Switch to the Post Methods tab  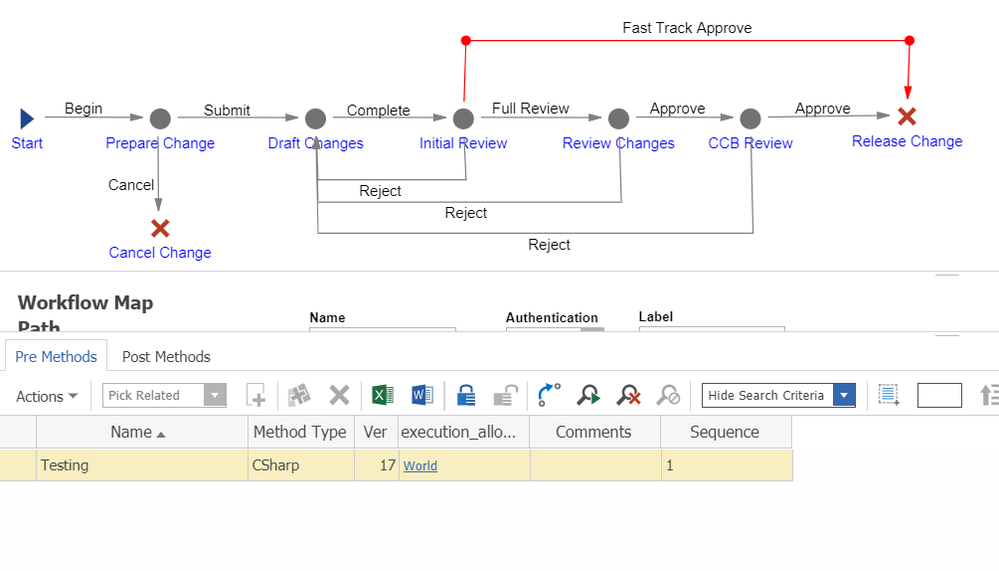tap(166, 356)
